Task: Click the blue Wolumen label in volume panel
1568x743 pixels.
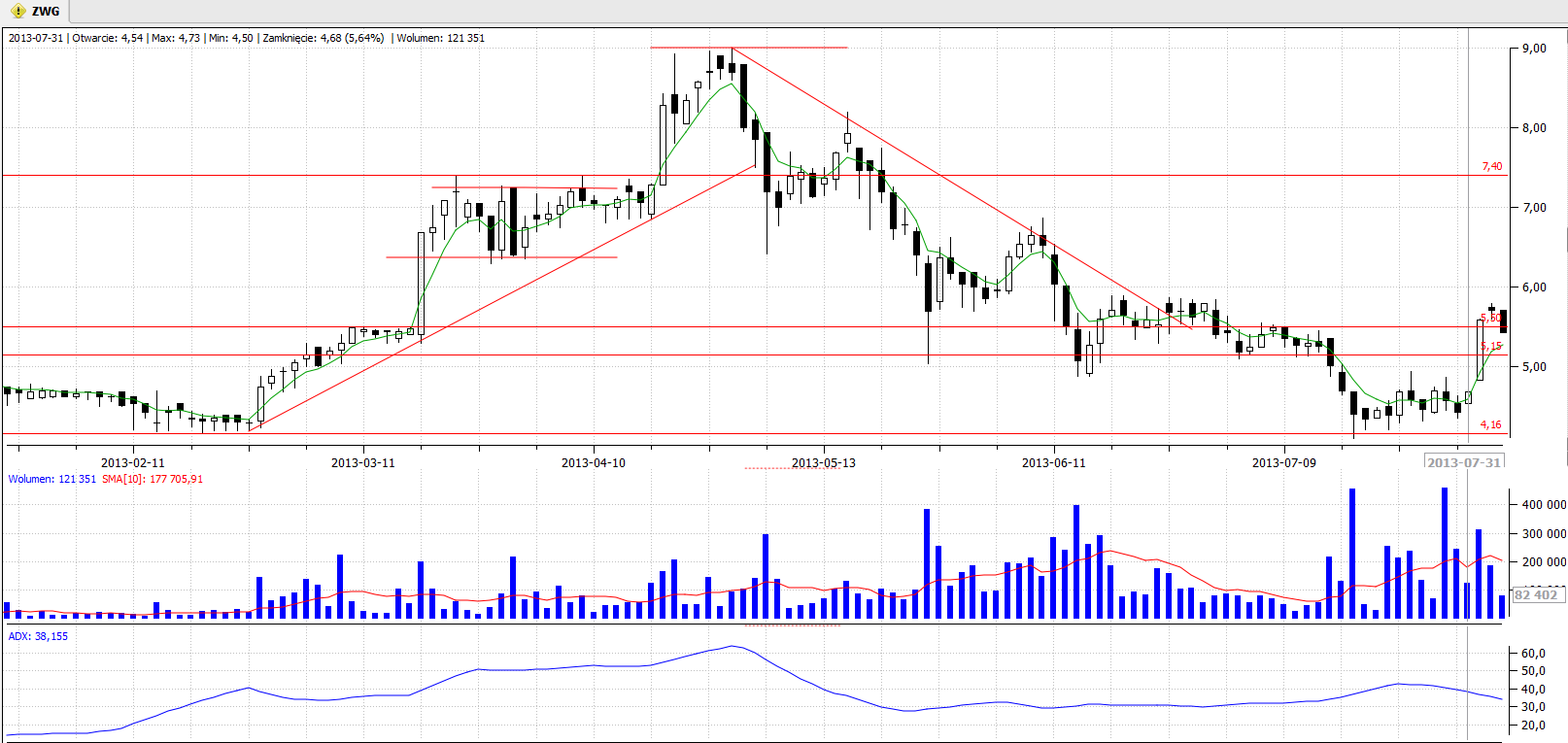Action: 51,479
